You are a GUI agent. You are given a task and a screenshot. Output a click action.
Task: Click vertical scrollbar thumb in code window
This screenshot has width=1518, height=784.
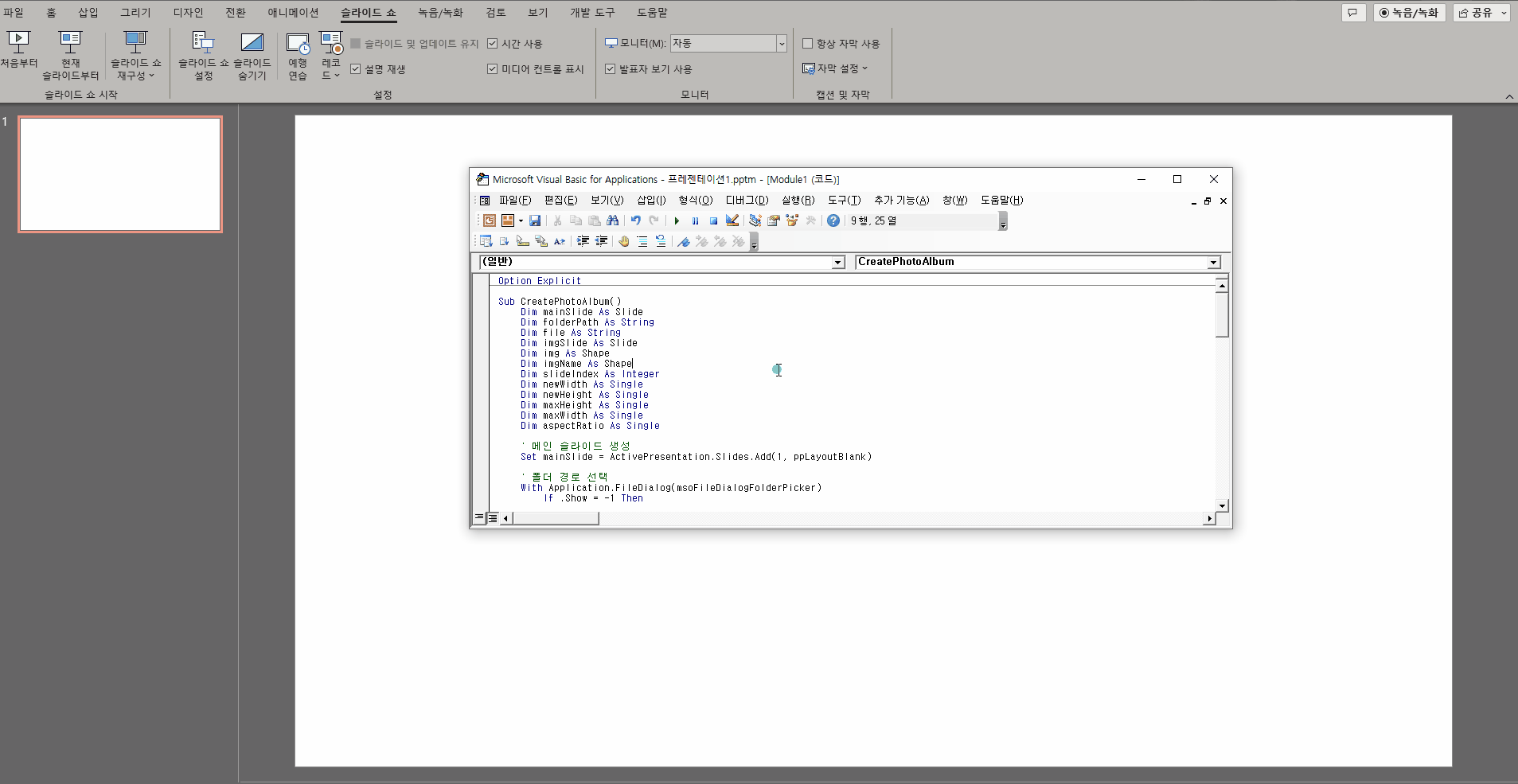[1222, 314]
